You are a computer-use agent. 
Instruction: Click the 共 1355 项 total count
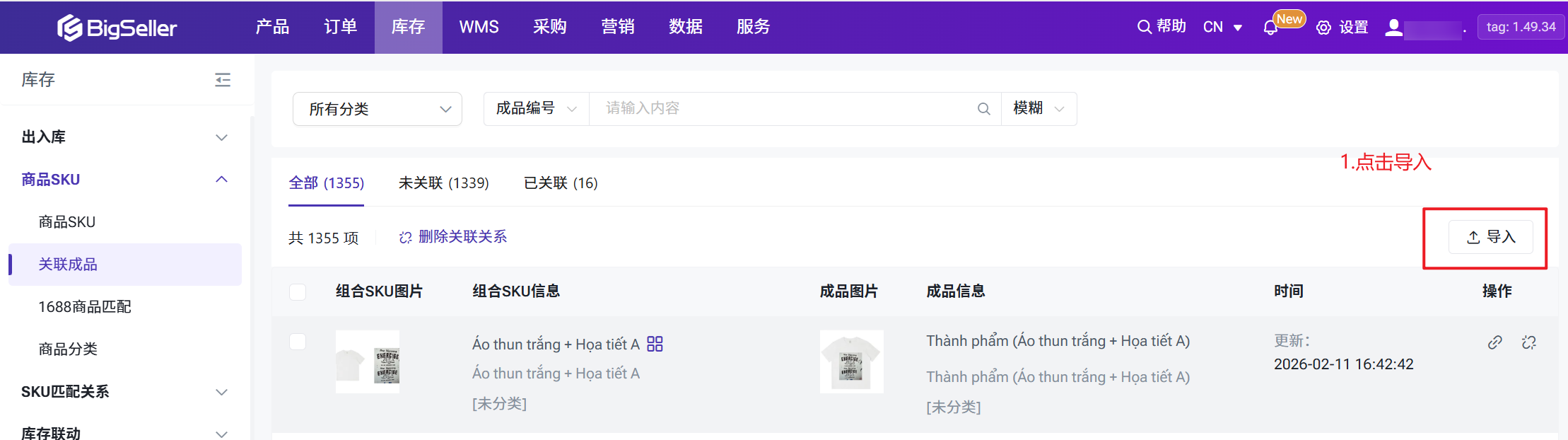click(x=323, y=238)
